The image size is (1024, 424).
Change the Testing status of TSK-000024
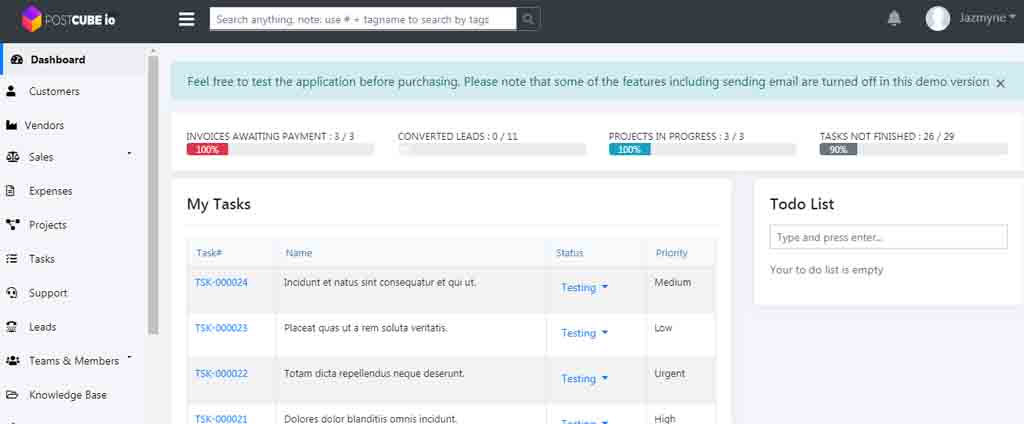tap(584, 287)
